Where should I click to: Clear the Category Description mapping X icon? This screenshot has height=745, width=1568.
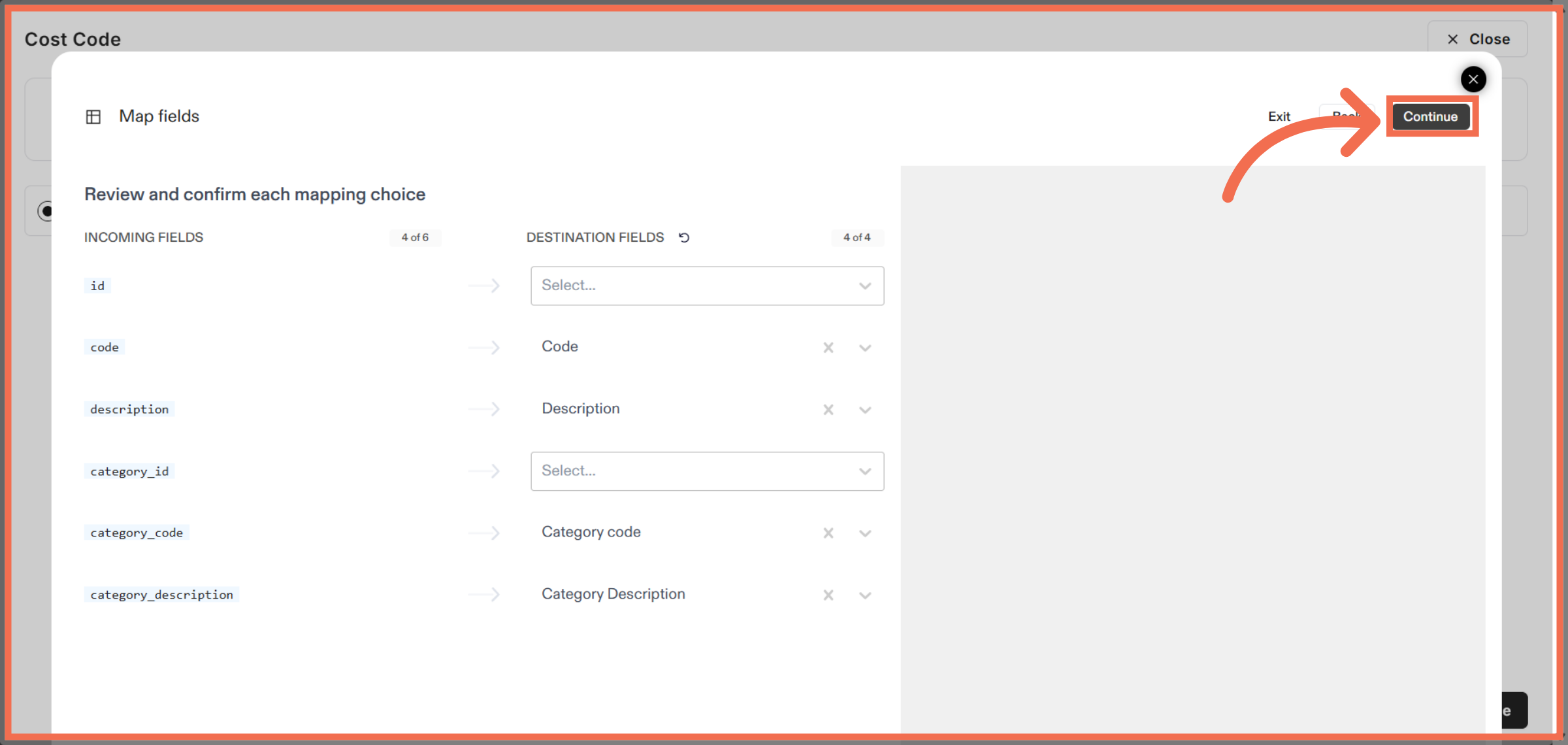point(828,595)
